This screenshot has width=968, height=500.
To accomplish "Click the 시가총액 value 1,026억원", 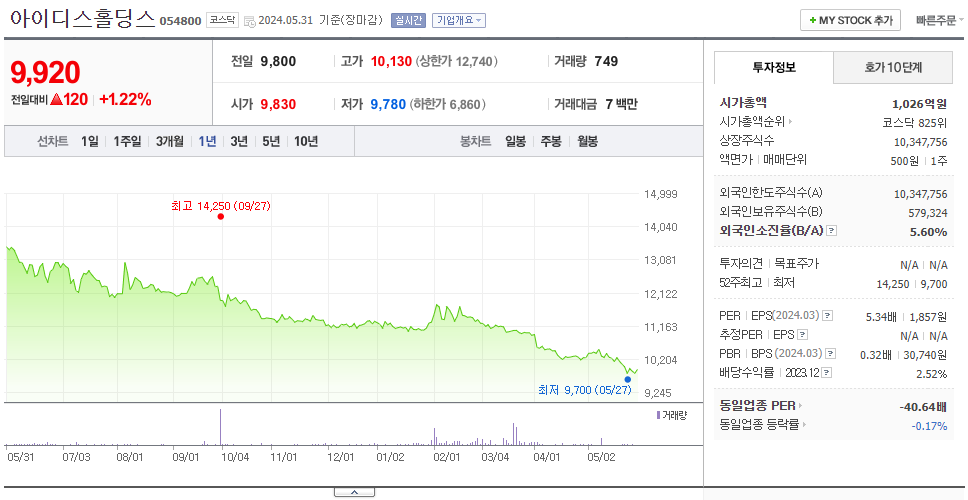I will (x=919, y=104).
